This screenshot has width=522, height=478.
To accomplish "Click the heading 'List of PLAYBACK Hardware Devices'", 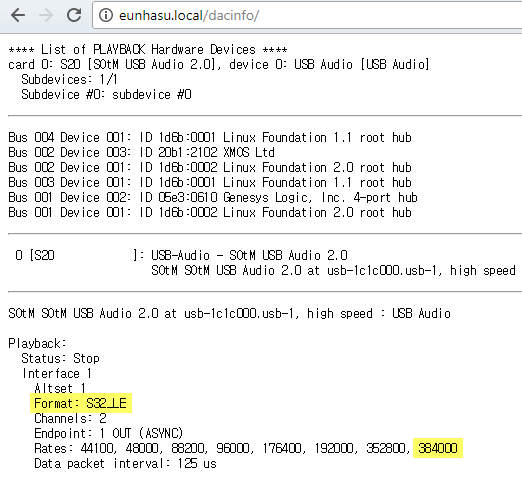I will click(148, 50).
